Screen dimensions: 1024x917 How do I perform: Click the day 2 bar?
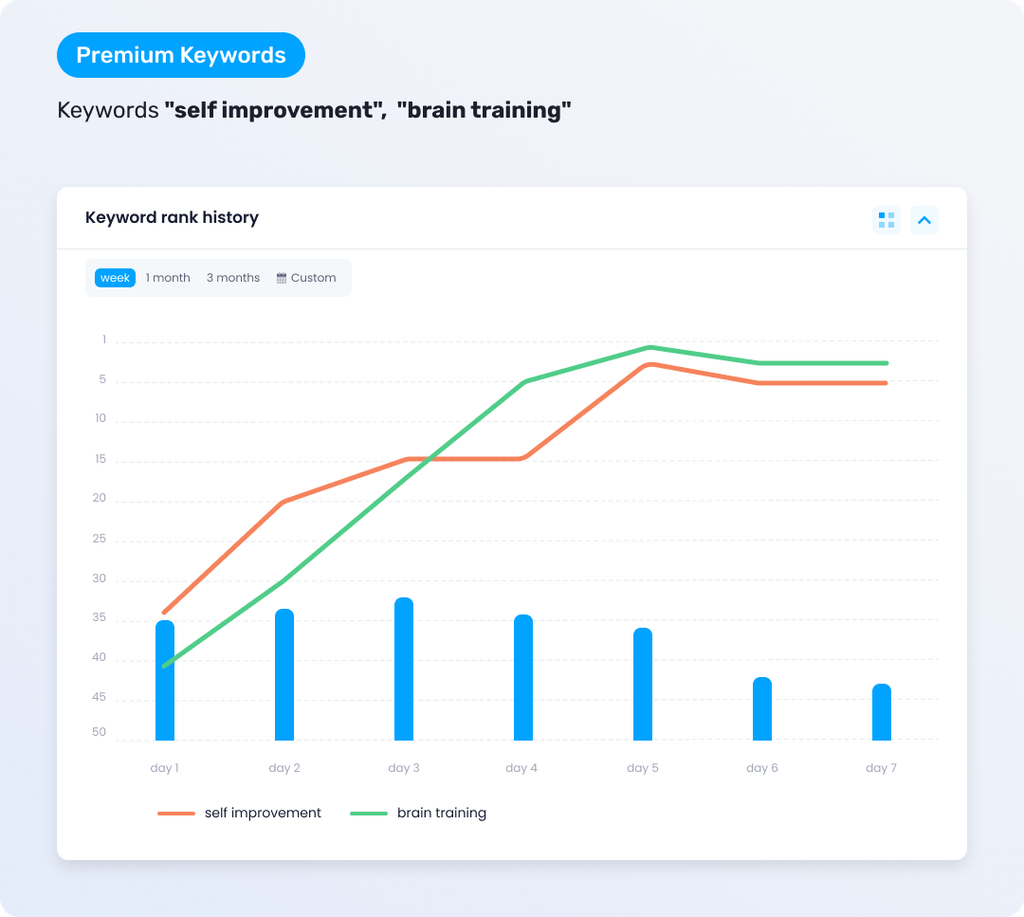284,675
